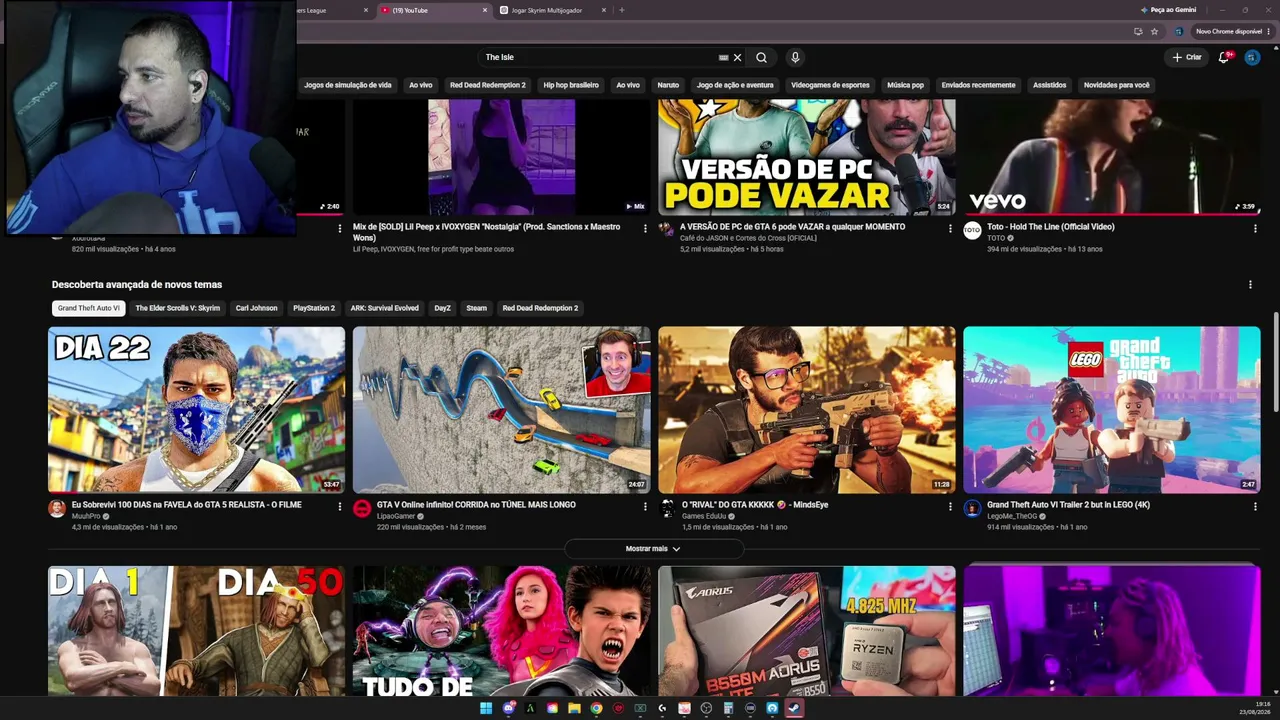This screenshot has width=1280, height=720.
Task: Open TOTO channel avatar
Action: (972, 230)
